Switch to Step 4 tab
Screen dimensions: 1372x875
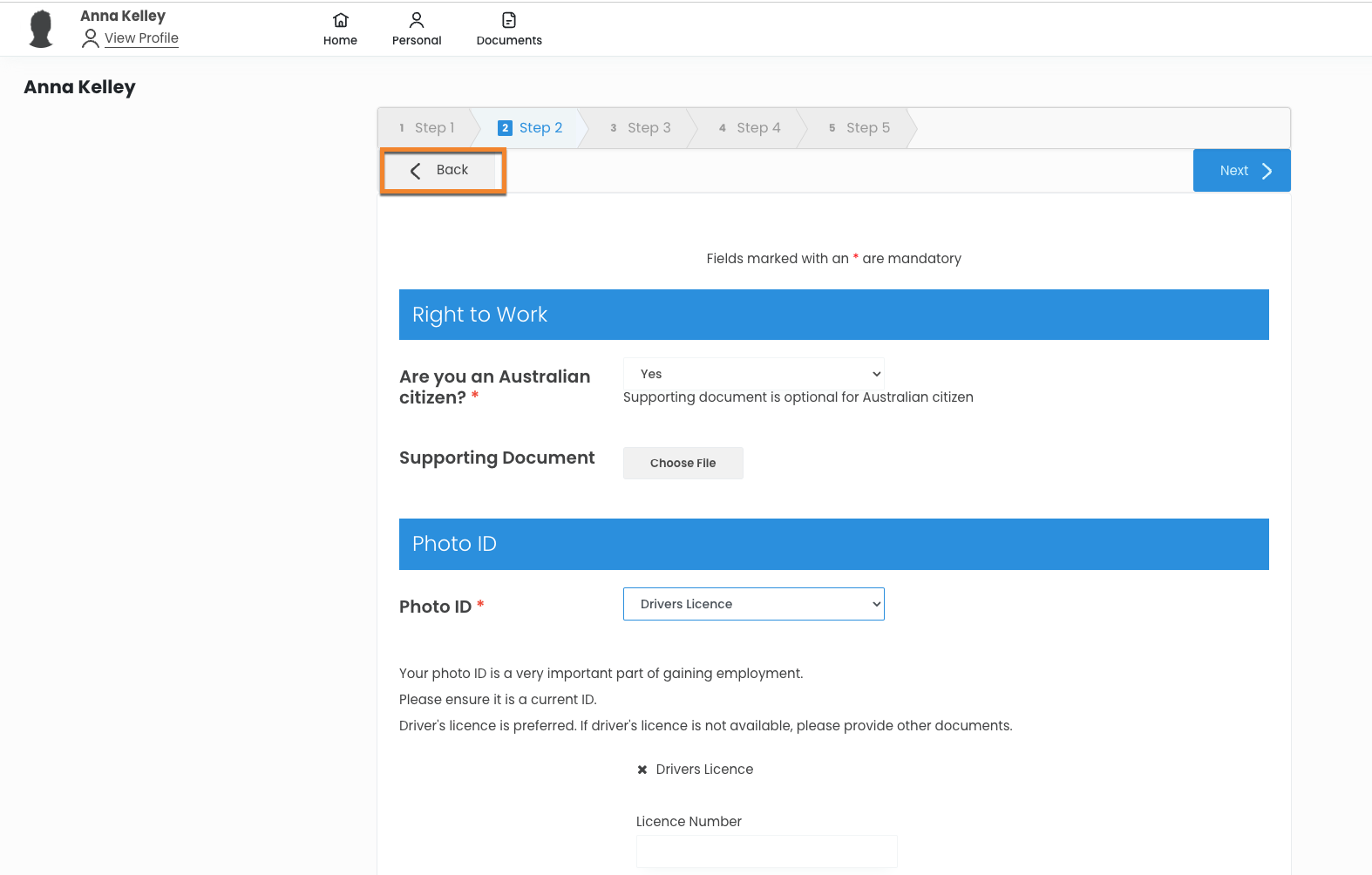click(750, 128)
